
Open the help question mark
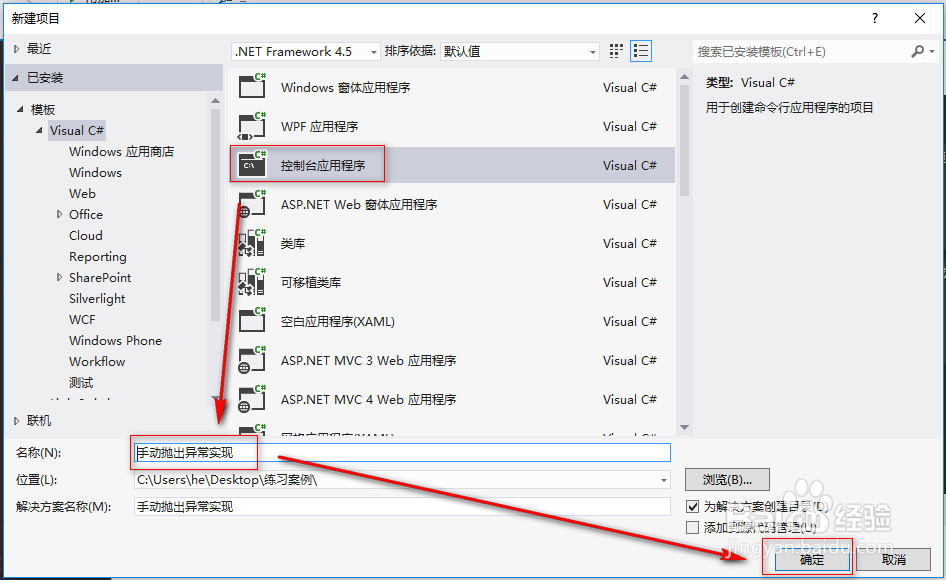tap(875, 18)
